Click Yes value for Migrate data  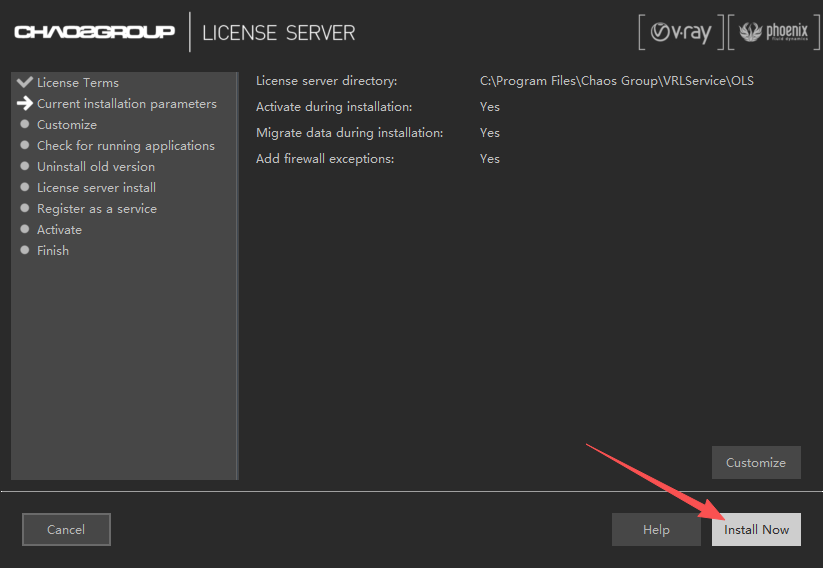coord(489,133)
